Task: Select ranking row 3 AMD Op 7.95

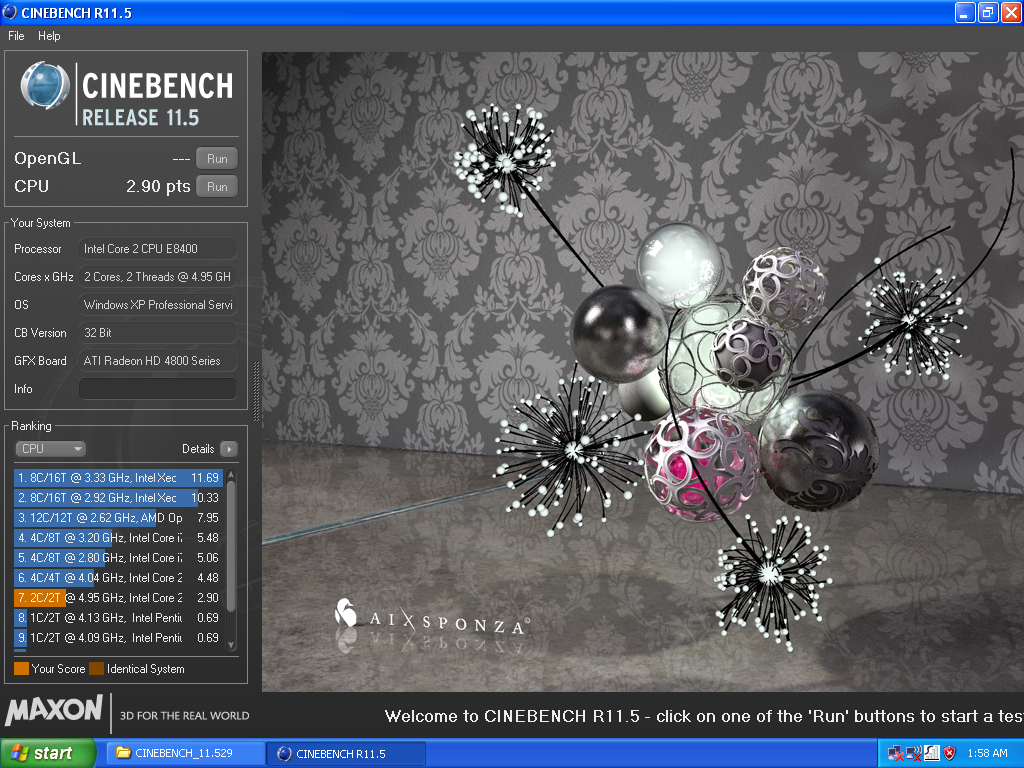Action: pos(118,518)
